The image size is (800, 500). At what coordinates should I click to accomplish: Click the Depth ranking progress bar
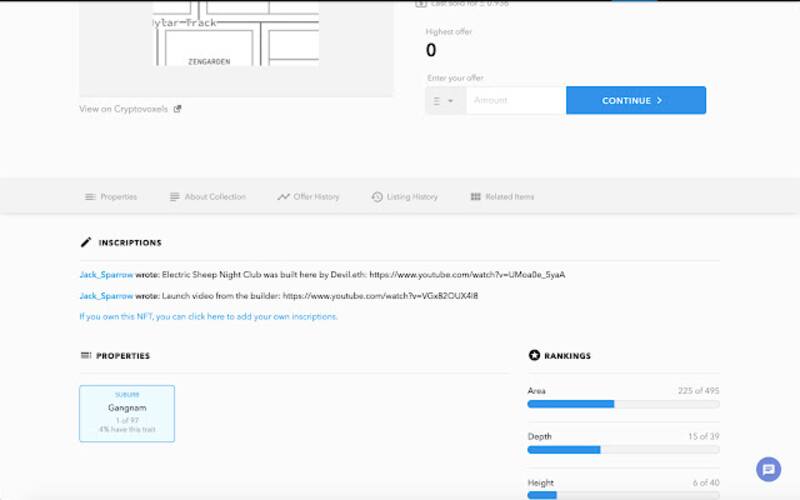click(x=623, y=450)
